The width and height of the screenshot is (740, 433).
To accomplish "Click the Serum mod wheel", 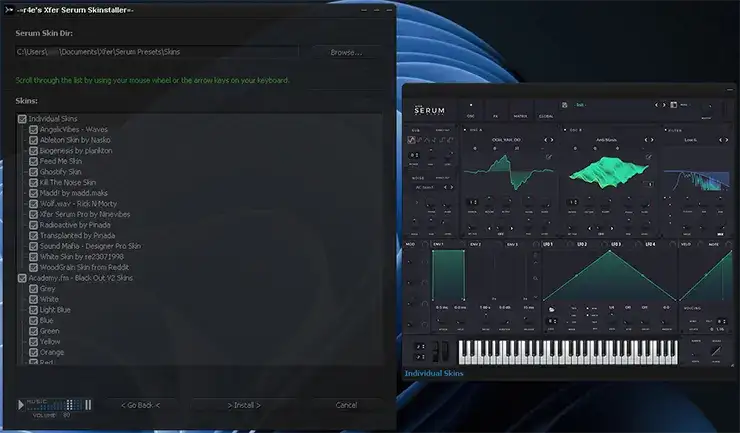I will (445, 351).
